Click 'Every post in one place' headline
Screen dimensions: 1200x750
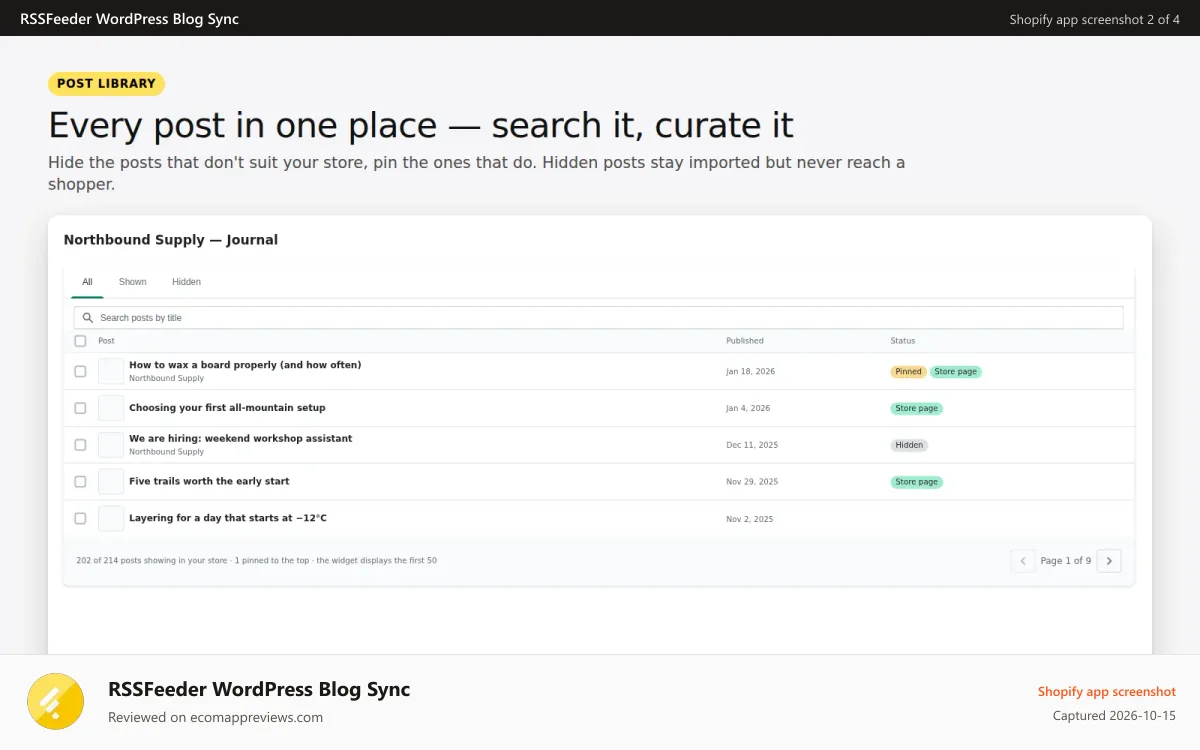pos(421,125)
